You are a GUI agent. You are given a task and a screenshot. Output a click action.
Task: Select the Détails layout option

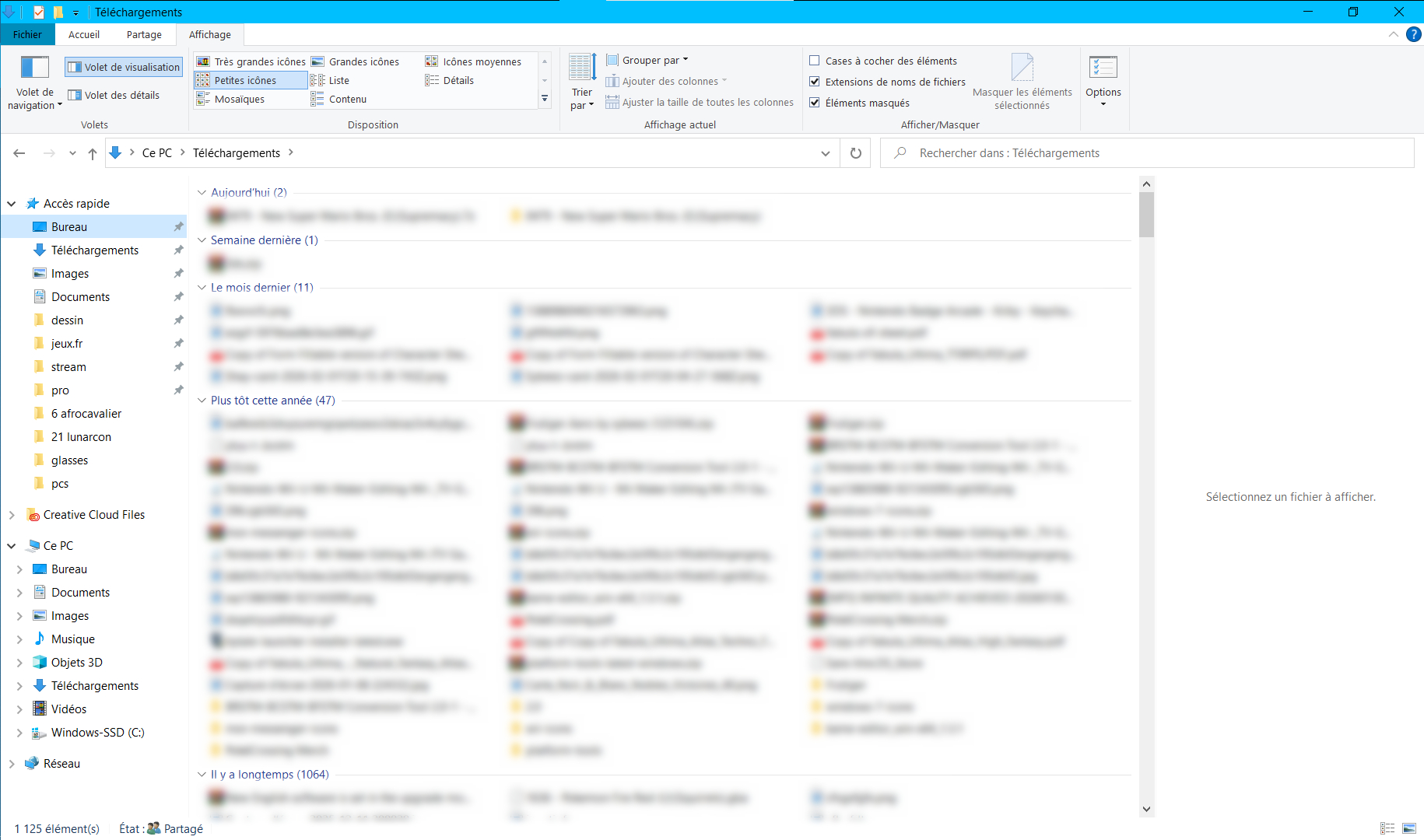point(458,80)
